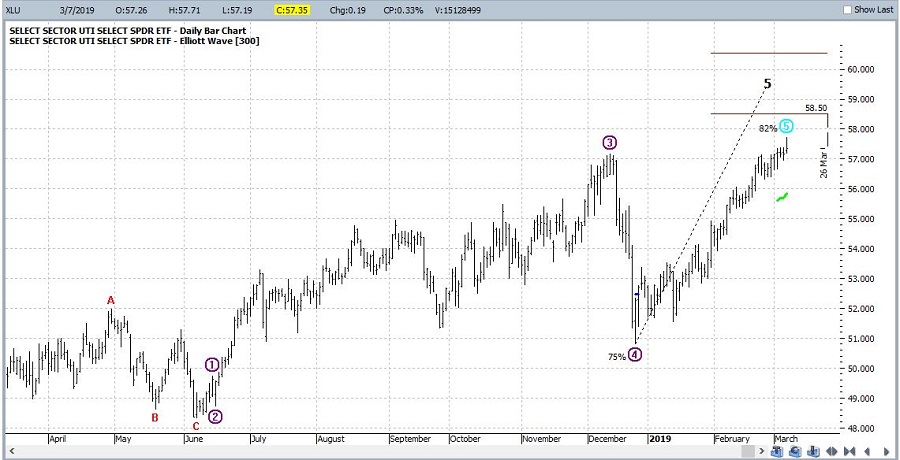The width and height of the screenshot is (900, 460).
Task: Click the expand bar spacing diamond-arrows icon
Action: pos(832,452)
